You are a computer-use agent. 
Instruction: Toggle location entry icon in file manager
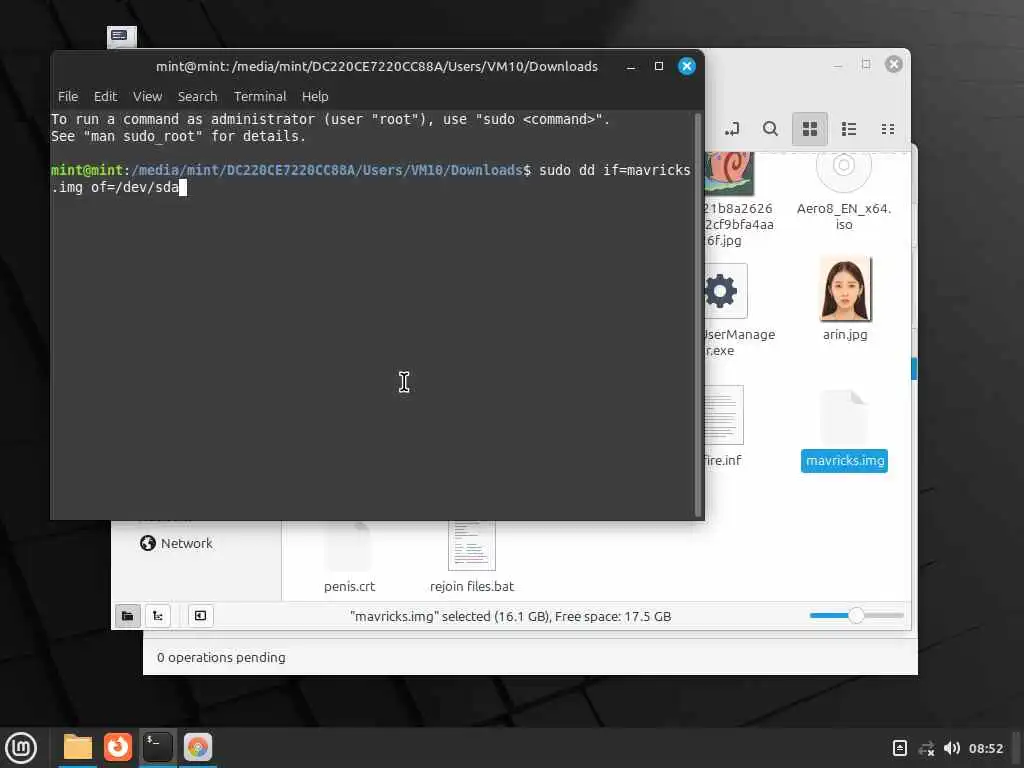coord(732,129)
